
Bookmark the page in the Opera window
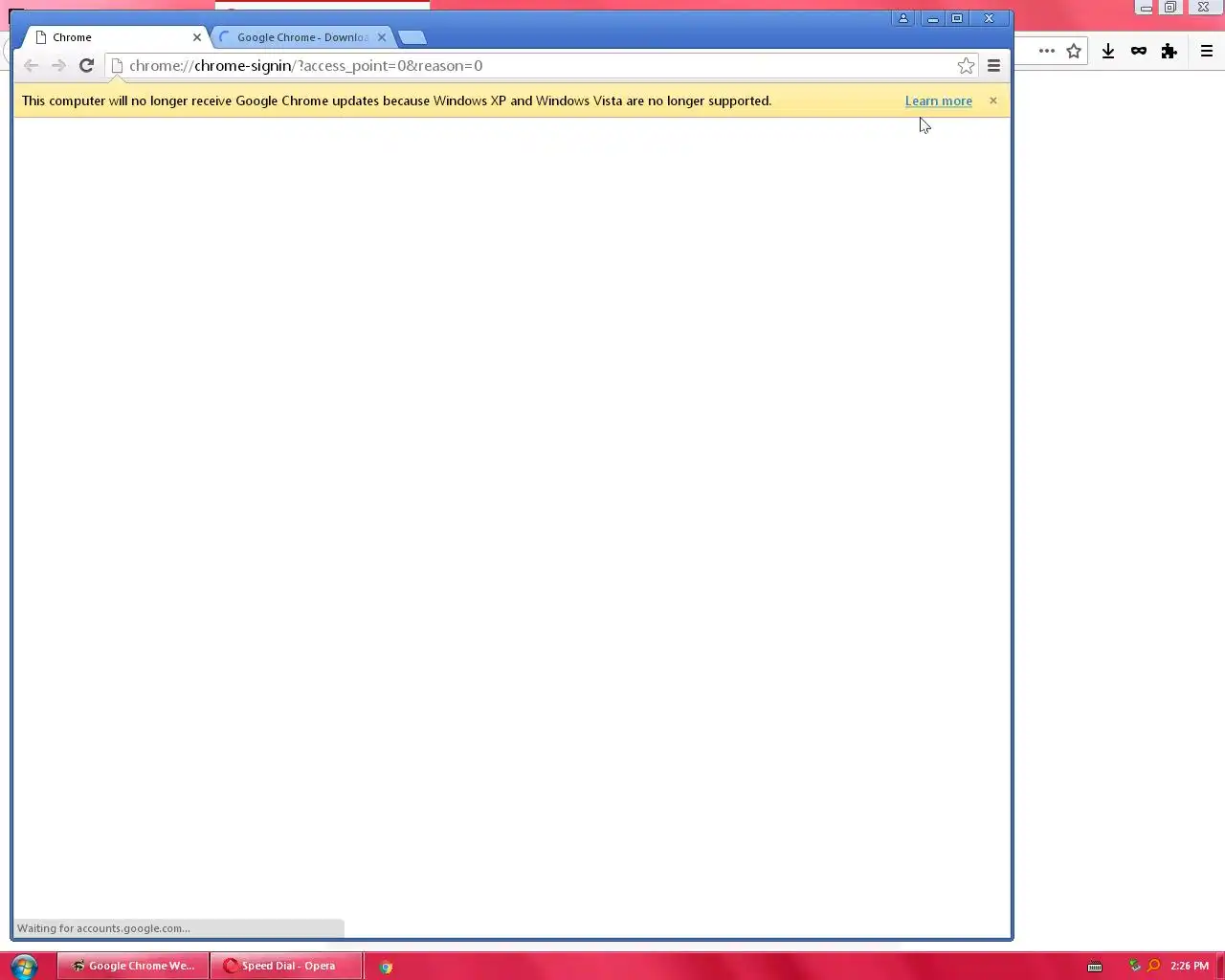pyautogui.click(x=1074, y=51)
